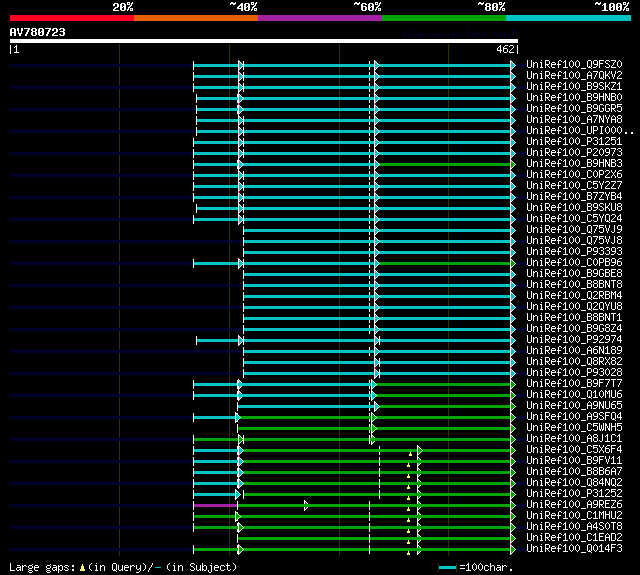
Task: Open the UniRef100_B9HNB3 hit label
Action: 574,164
